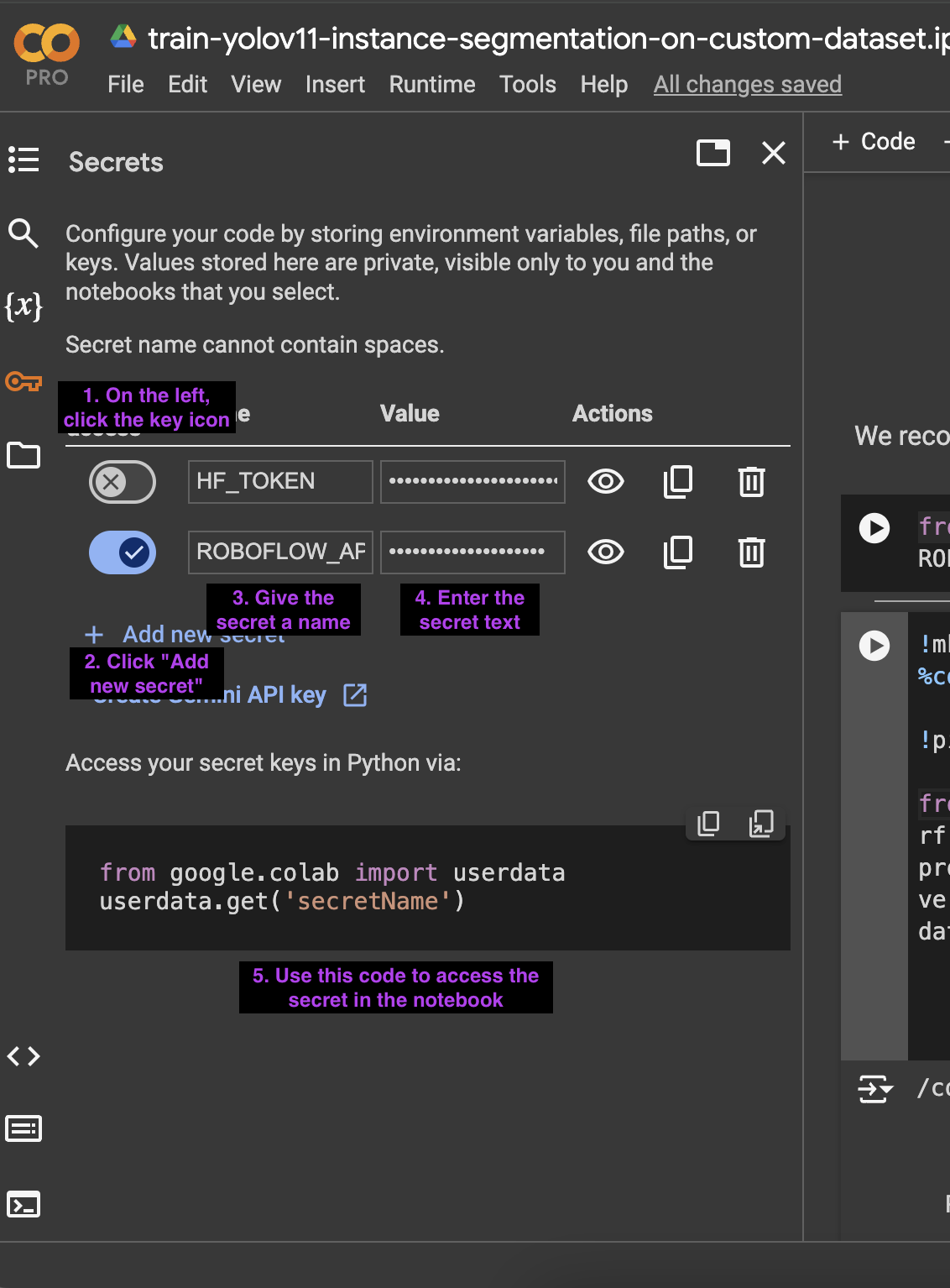The height and width of the screenshot is (1288, 950).
Task: Run the first code cell
Action: (x=874, y=528)
